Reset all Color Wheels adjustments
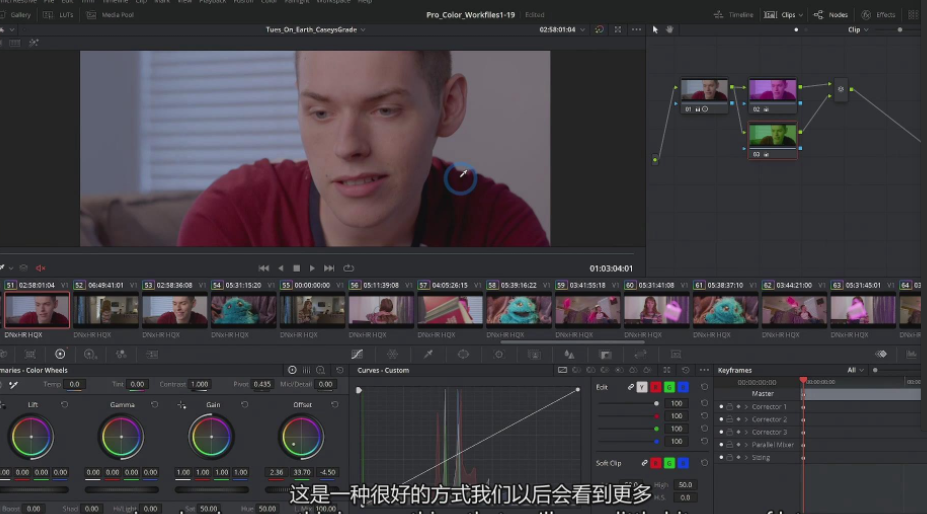The image size is (927, 514). (340, 370)
